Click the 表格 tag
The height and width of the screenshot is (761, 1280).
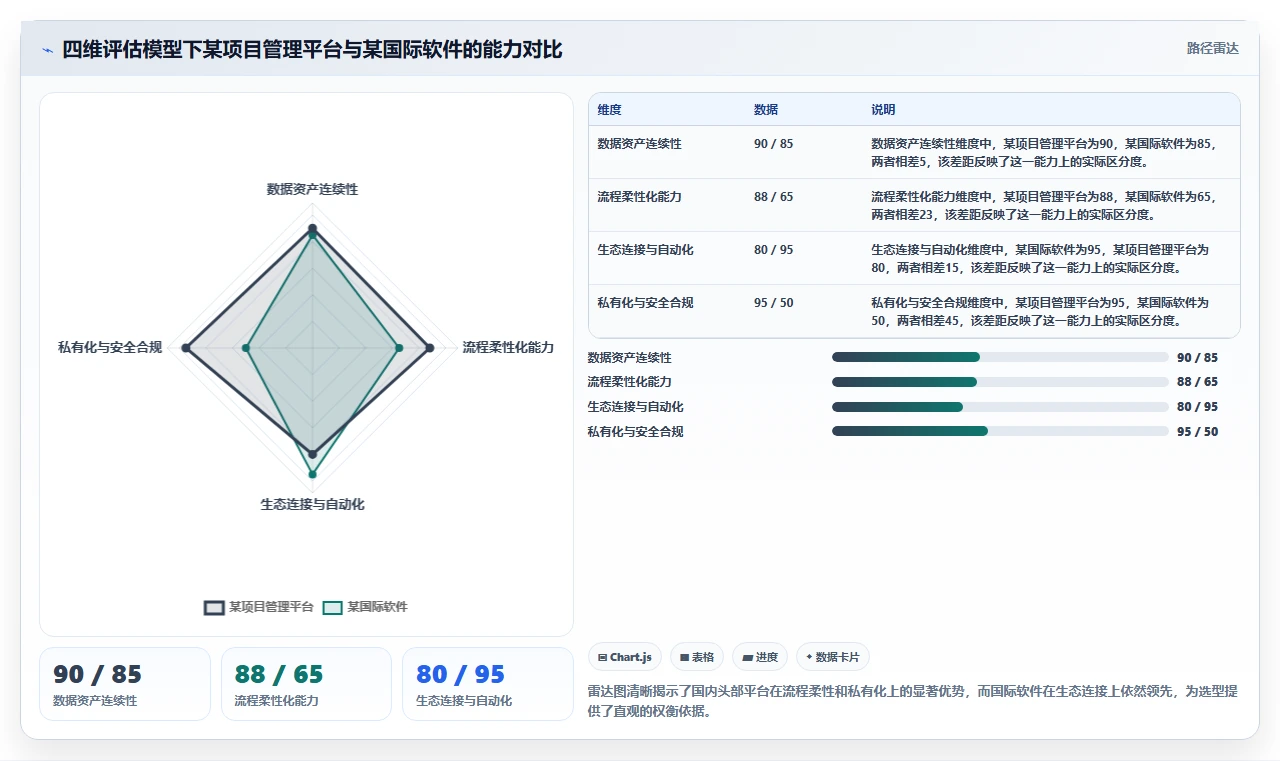(x=697, y=657)
